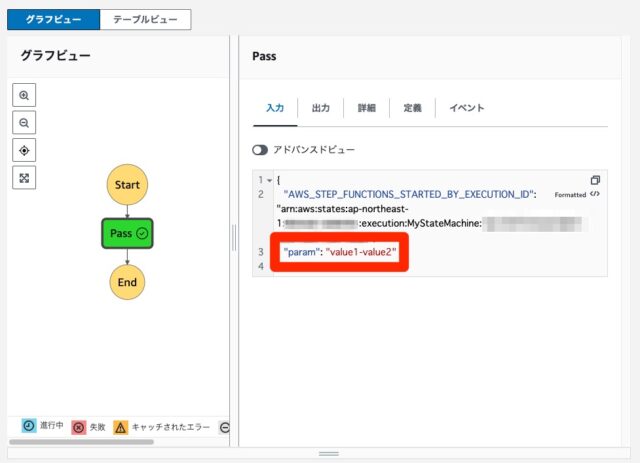Select the Pass state node
640x463 pixels.
click(127, 233)
